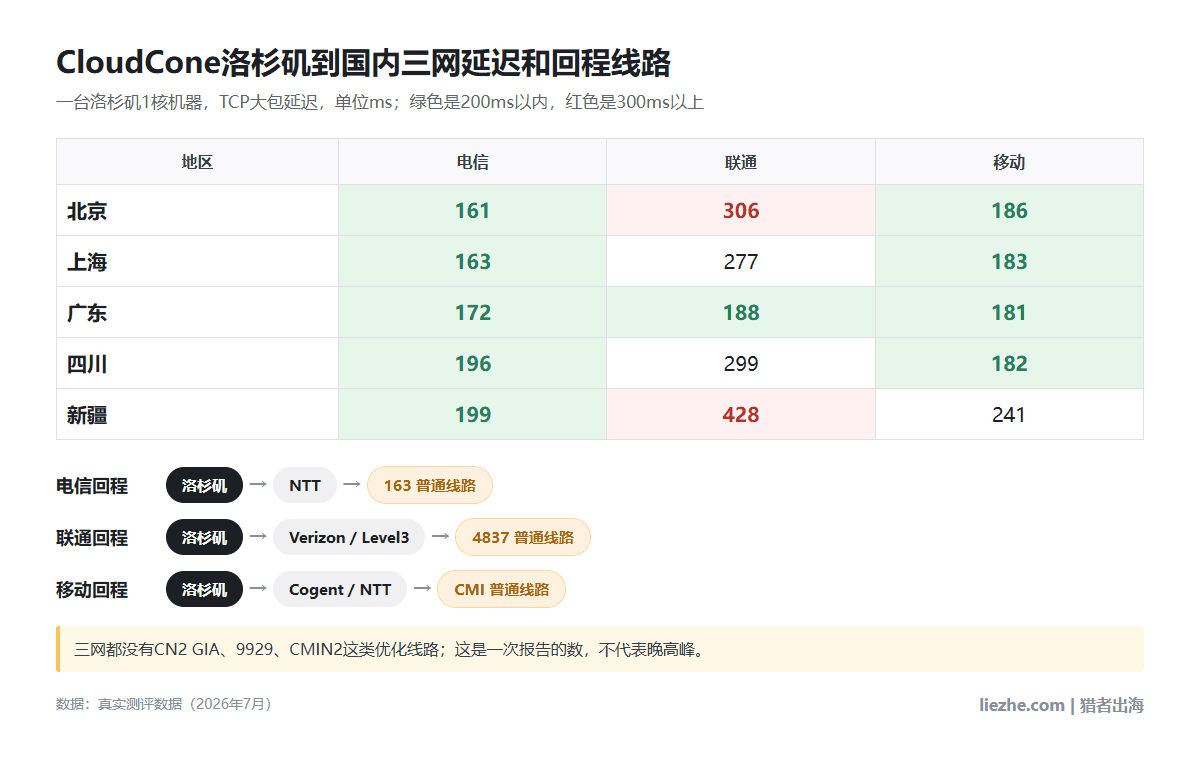Select the "联通" table column header
This screenshot has width=1200, height=759.
[x=741, y=162]
